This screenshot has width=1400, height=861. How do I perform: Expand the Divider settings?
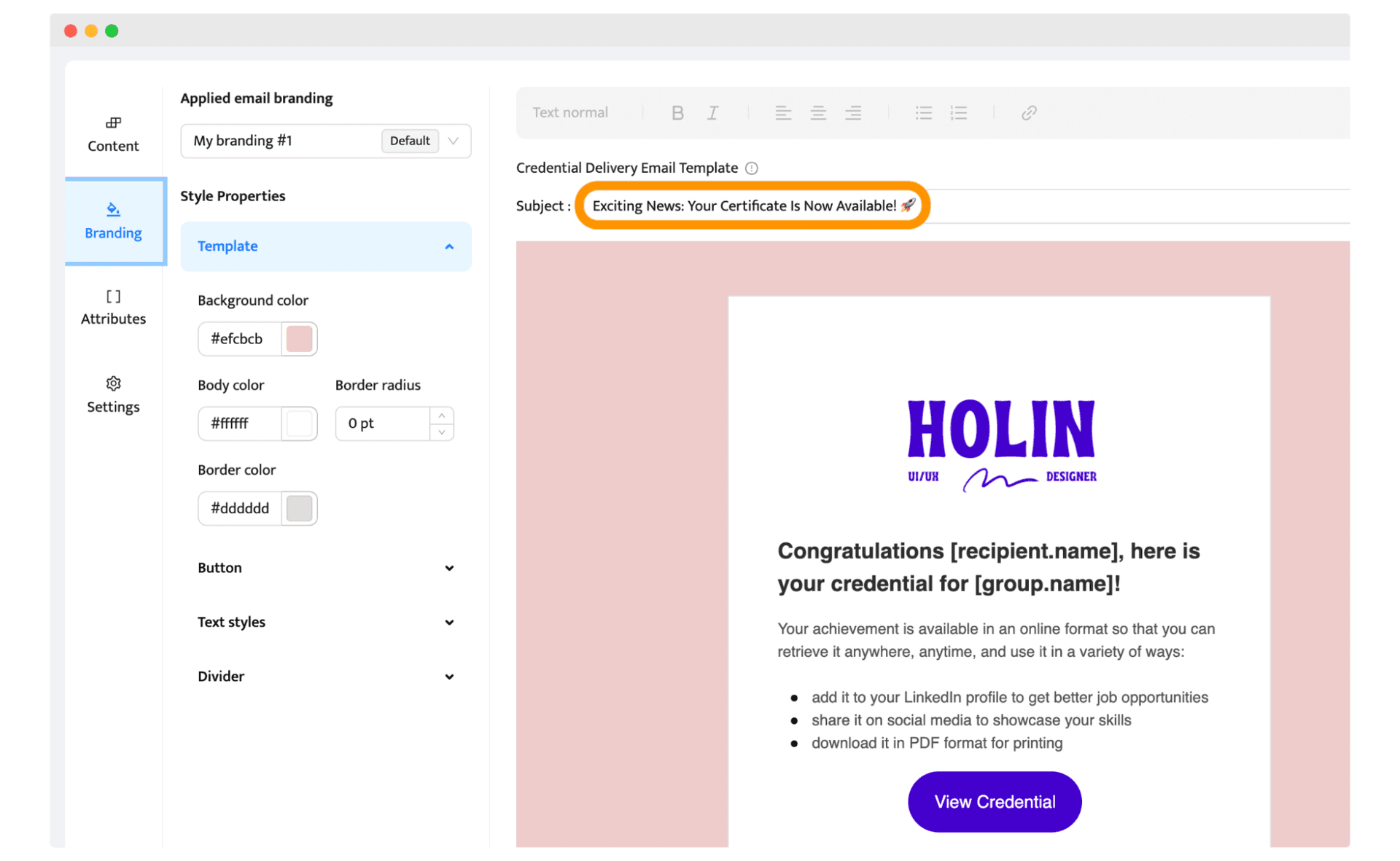[x=449, y=677]
